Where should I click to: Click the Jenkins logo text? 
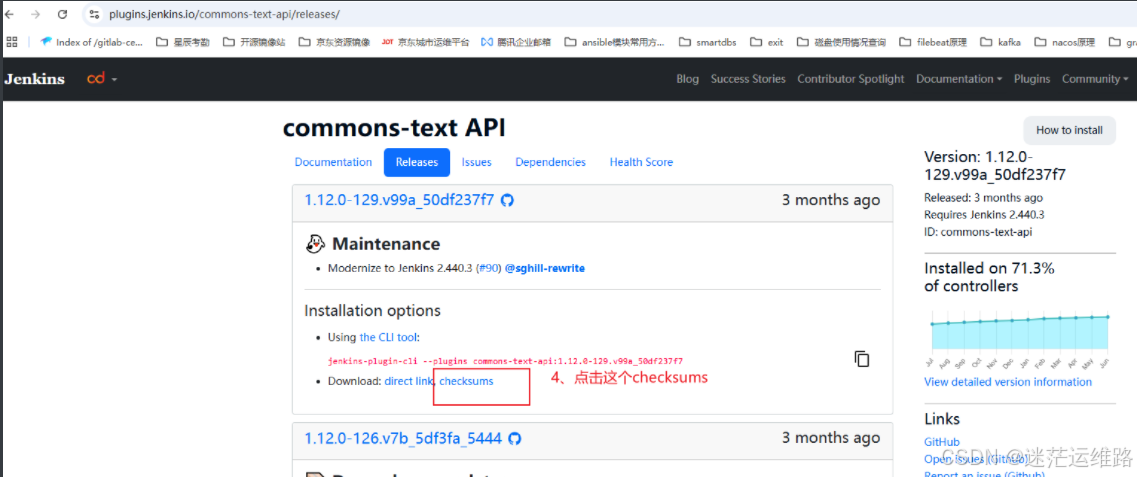34,79
